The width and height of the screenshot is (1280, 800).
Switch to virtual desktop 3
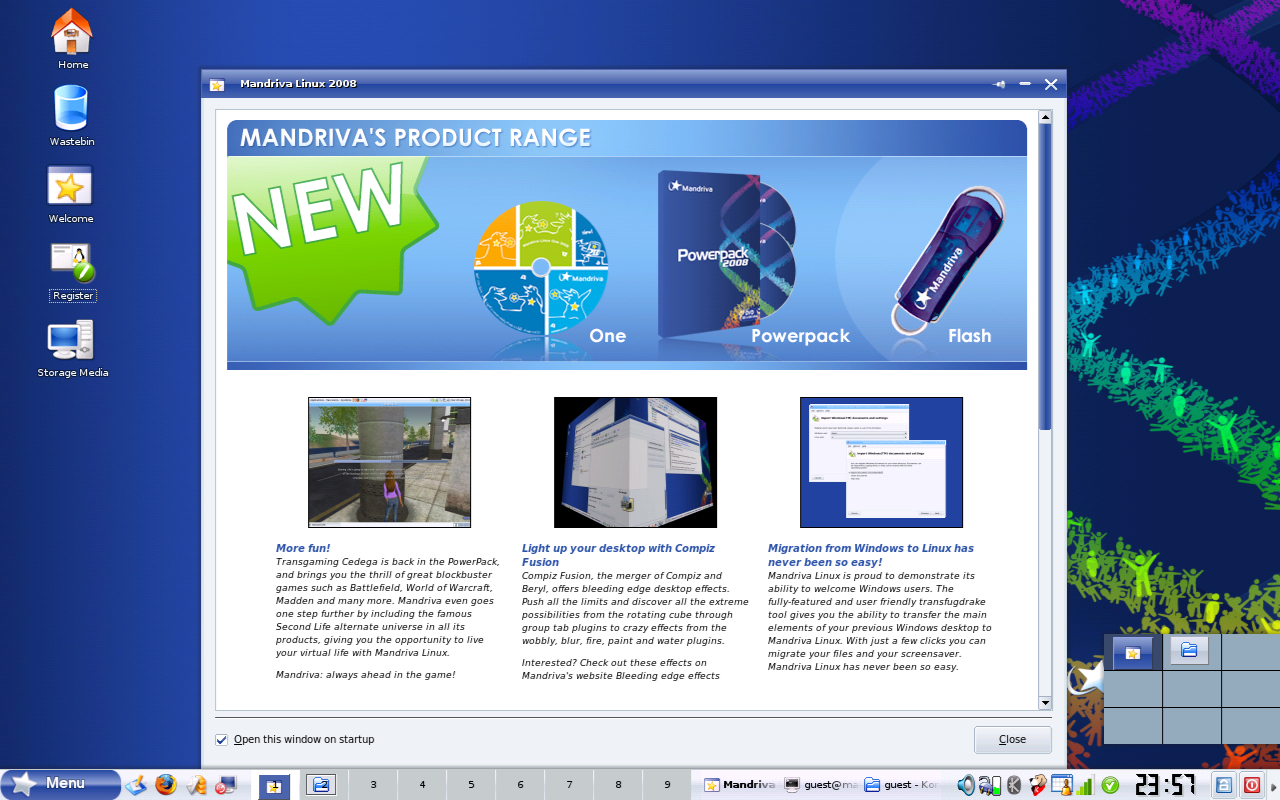[x=373, y=786]
